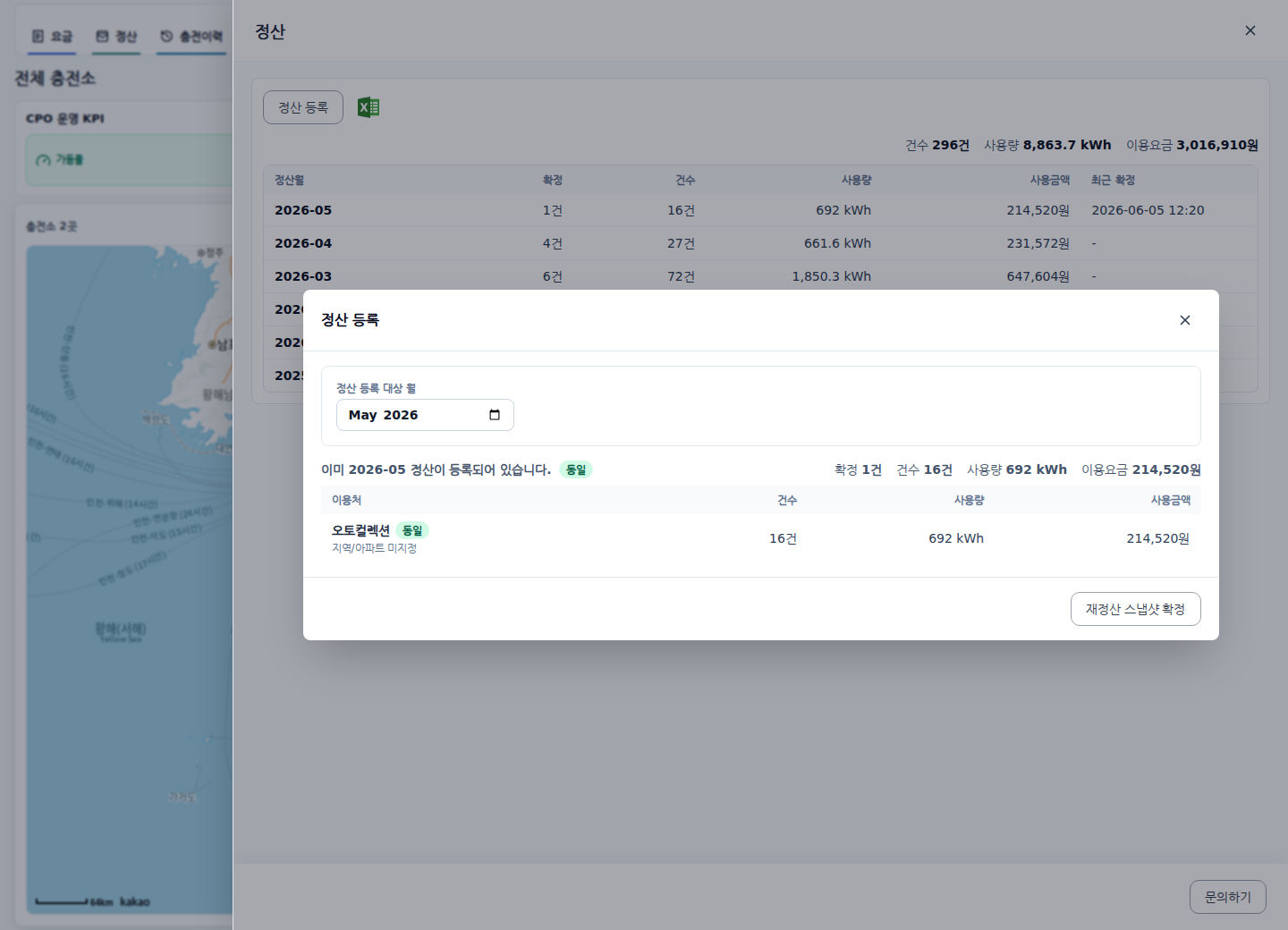Click 2026-06-05 12:20 confirmation time
The width and height of the screenshot is (1288, 930).
[1148, 210]
